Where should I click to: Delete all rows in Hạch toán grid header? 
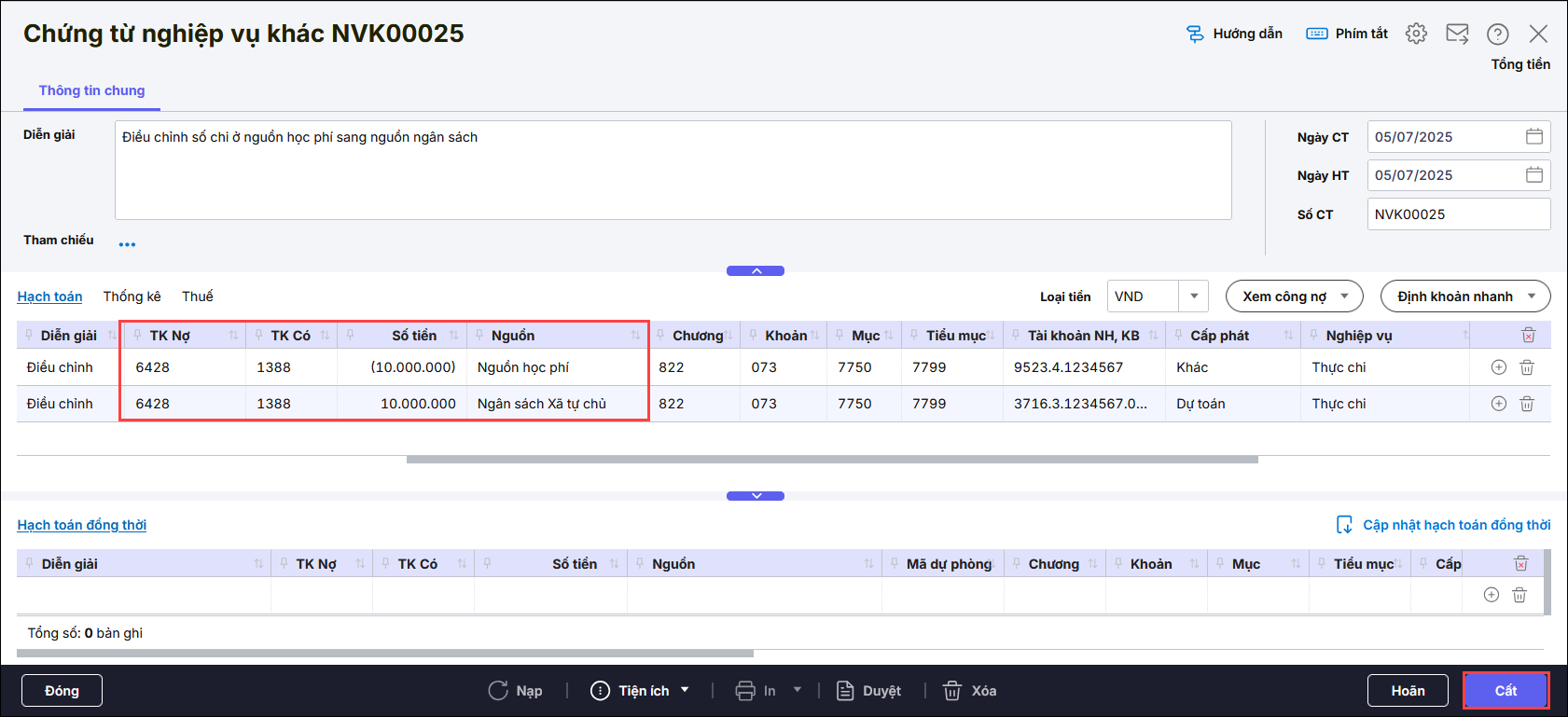[1528, 335]
